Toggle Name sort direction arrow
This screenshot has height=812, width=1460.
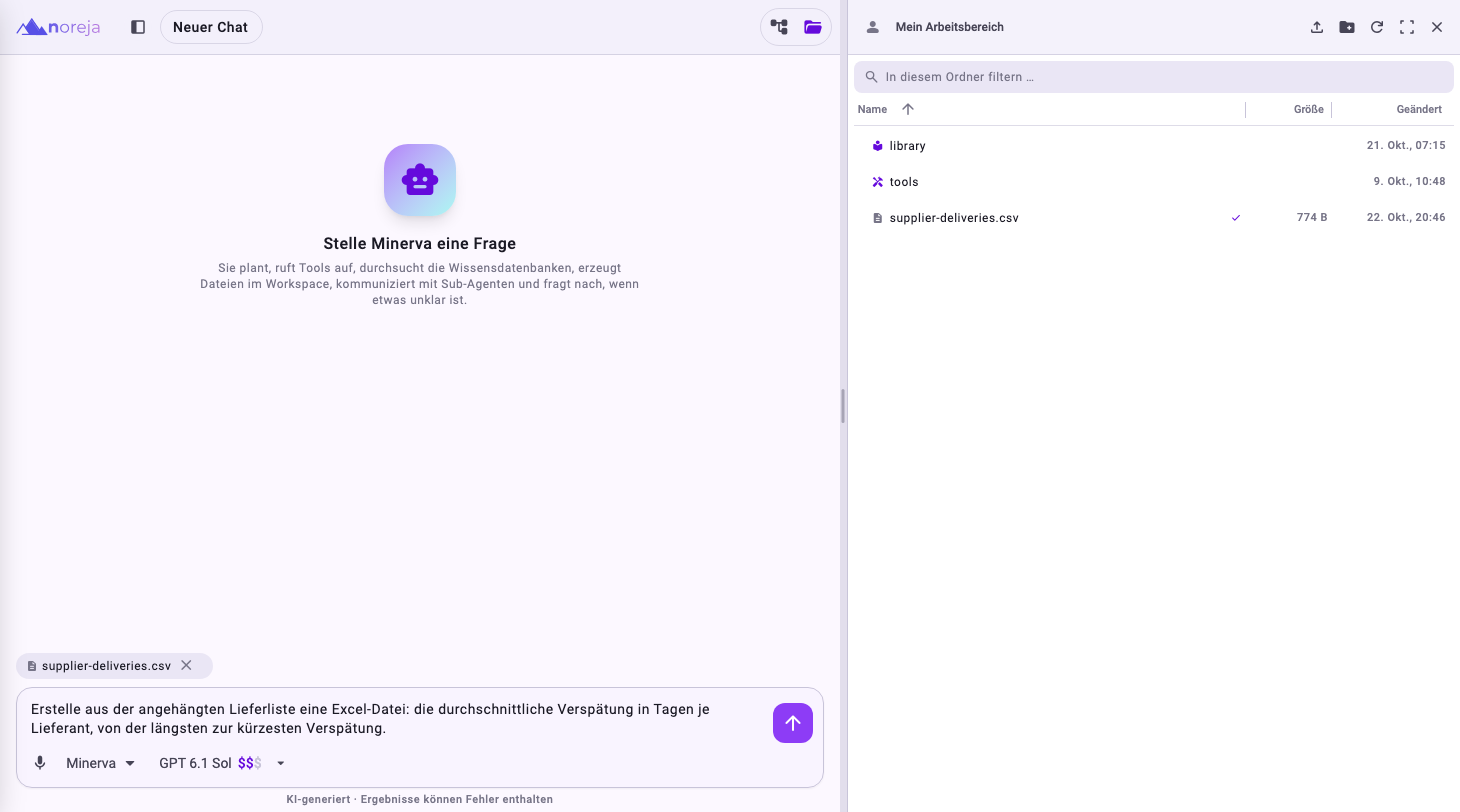(908, 109)
